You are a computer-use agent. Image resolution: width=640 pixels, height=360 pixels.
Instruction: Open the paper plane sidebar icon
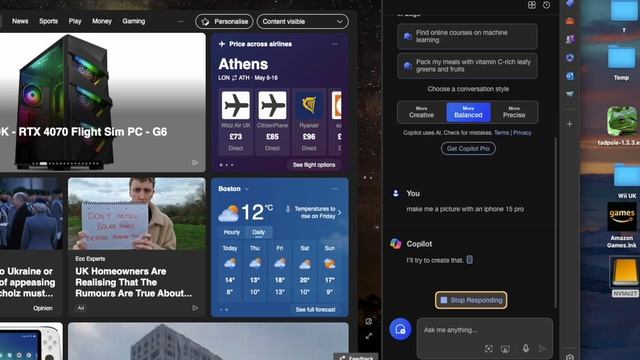[570, 94]
